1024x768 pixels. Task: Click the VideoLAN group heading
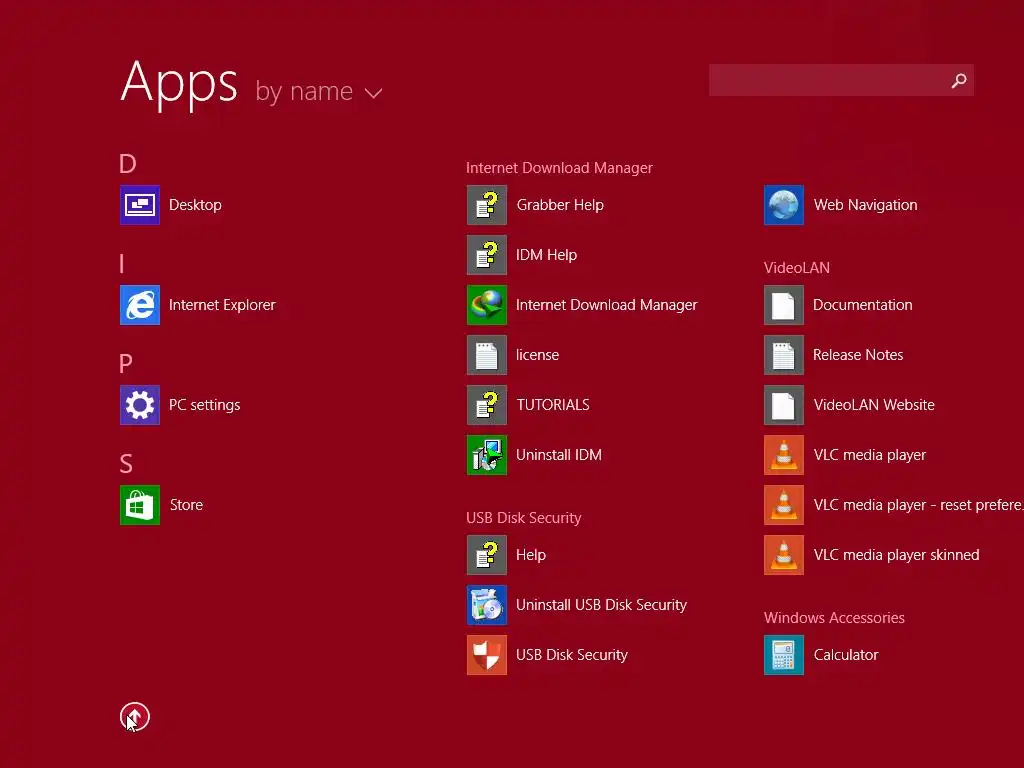(797, 268)
